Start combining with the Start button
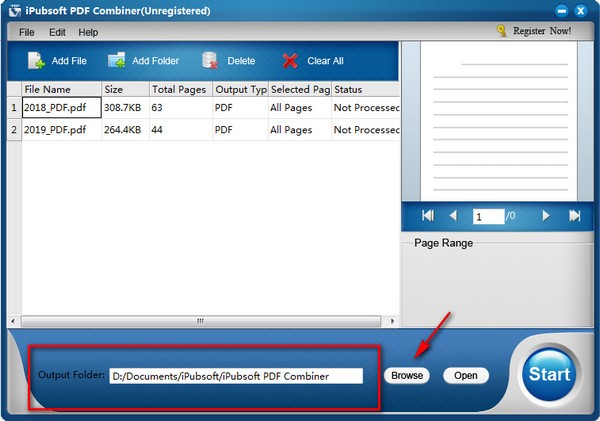This screenshot has height=421, width=600. tap(549, 374)
